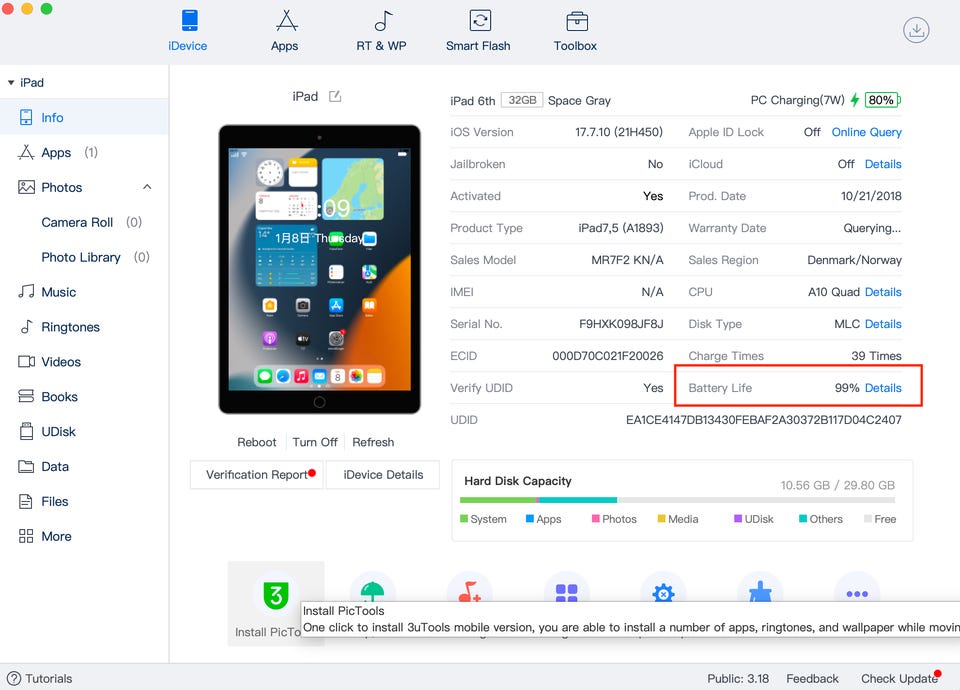Click the ECID value 000D70C021F20026

[607, 356]
